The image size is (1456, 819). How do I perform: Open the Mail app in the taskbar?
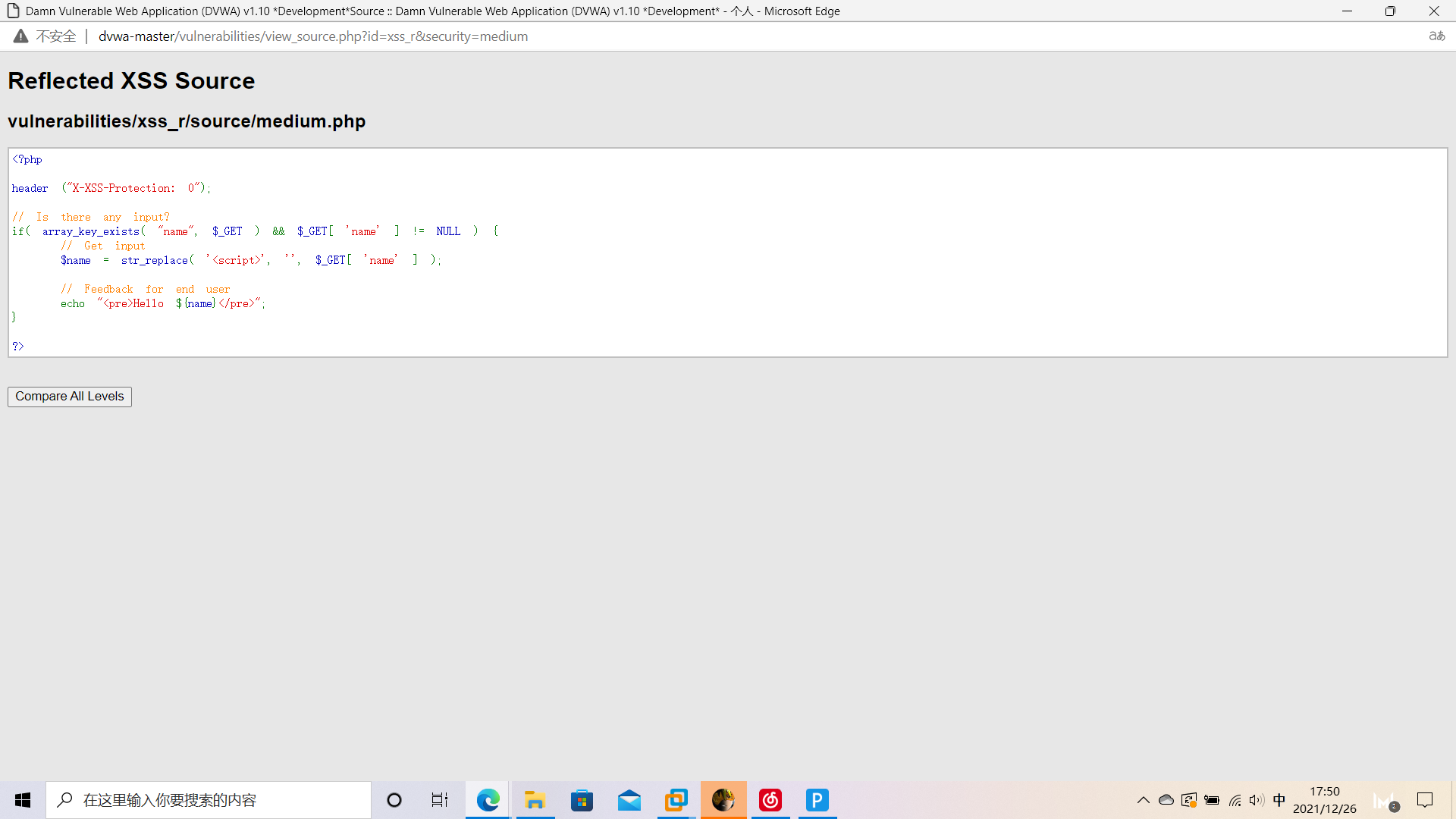tap(629, 800)
